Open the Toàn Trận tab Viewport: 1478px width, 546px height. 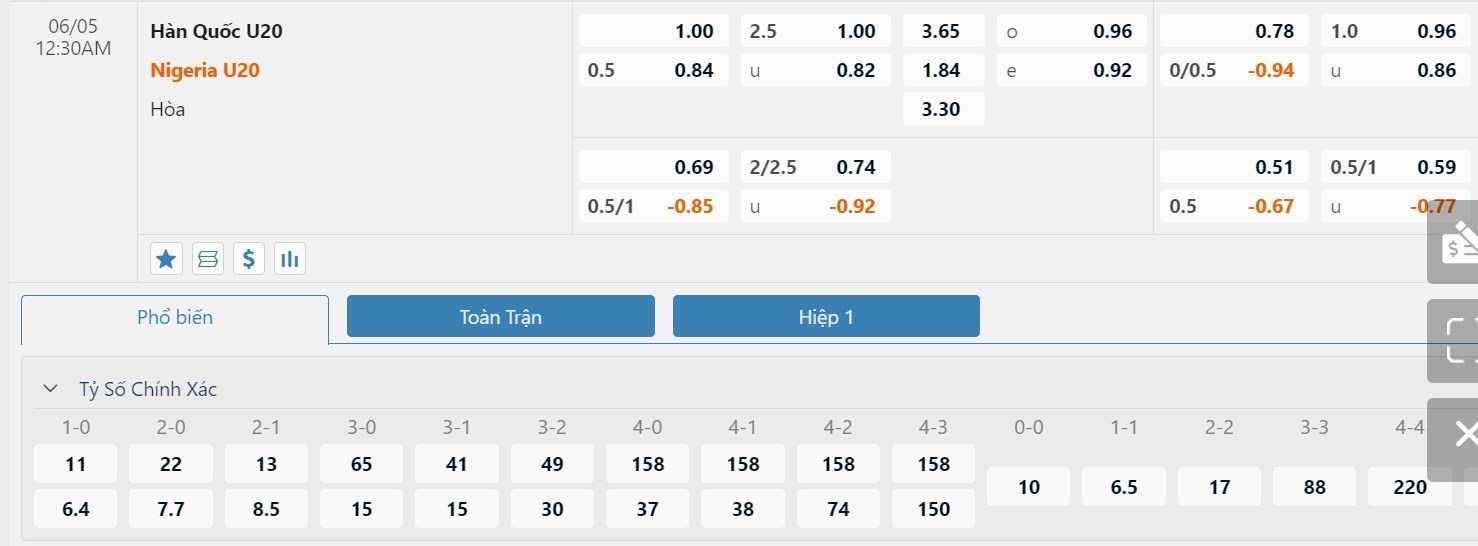[x=500, y=317]
